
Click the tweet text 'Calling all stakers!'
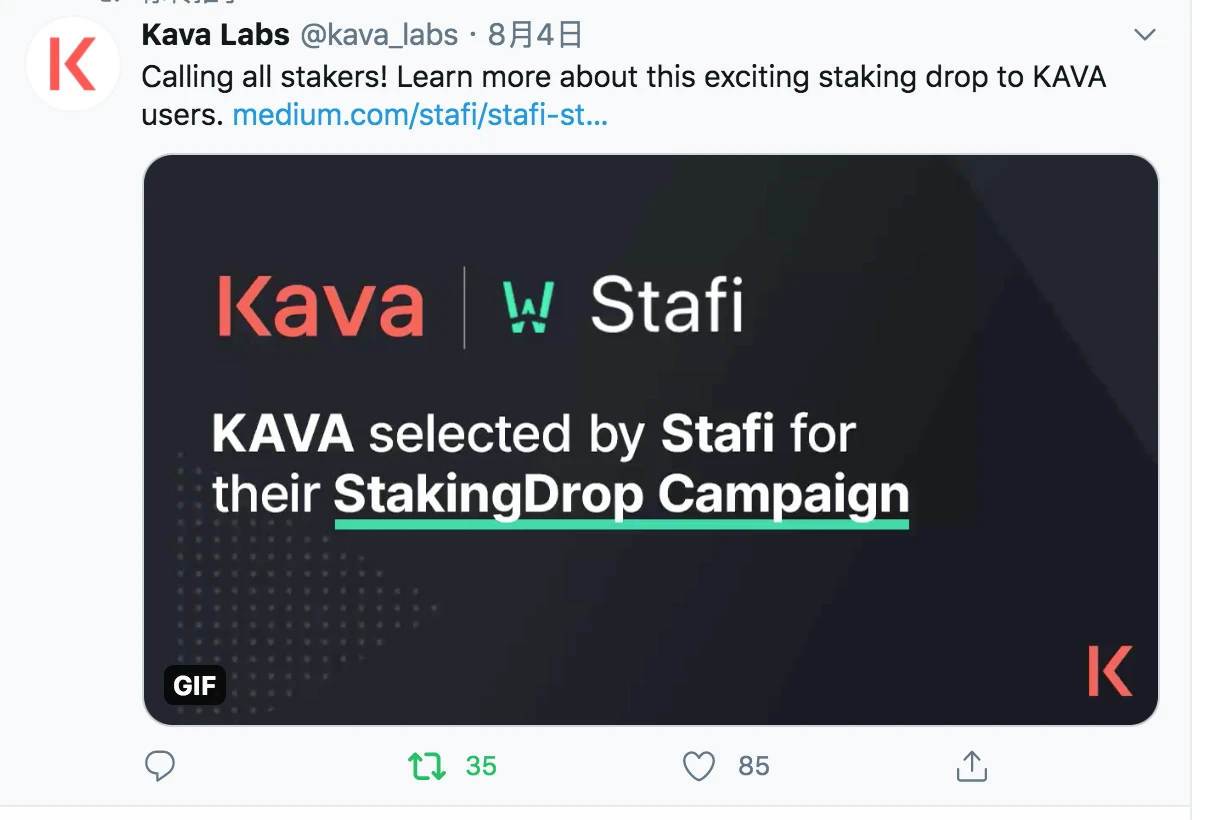click(x=265, y=77)
